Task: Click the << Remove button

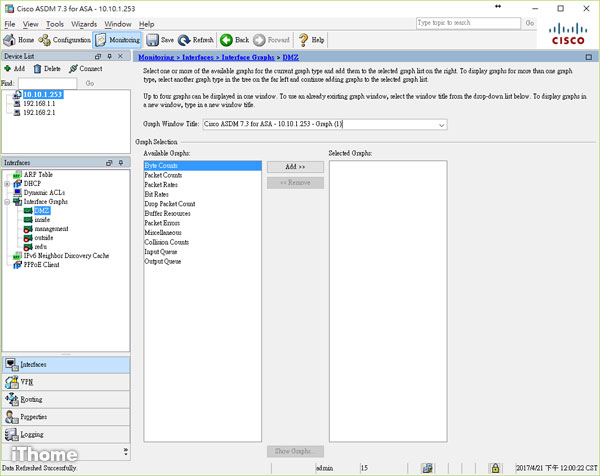Action: [x=295, y=183]
